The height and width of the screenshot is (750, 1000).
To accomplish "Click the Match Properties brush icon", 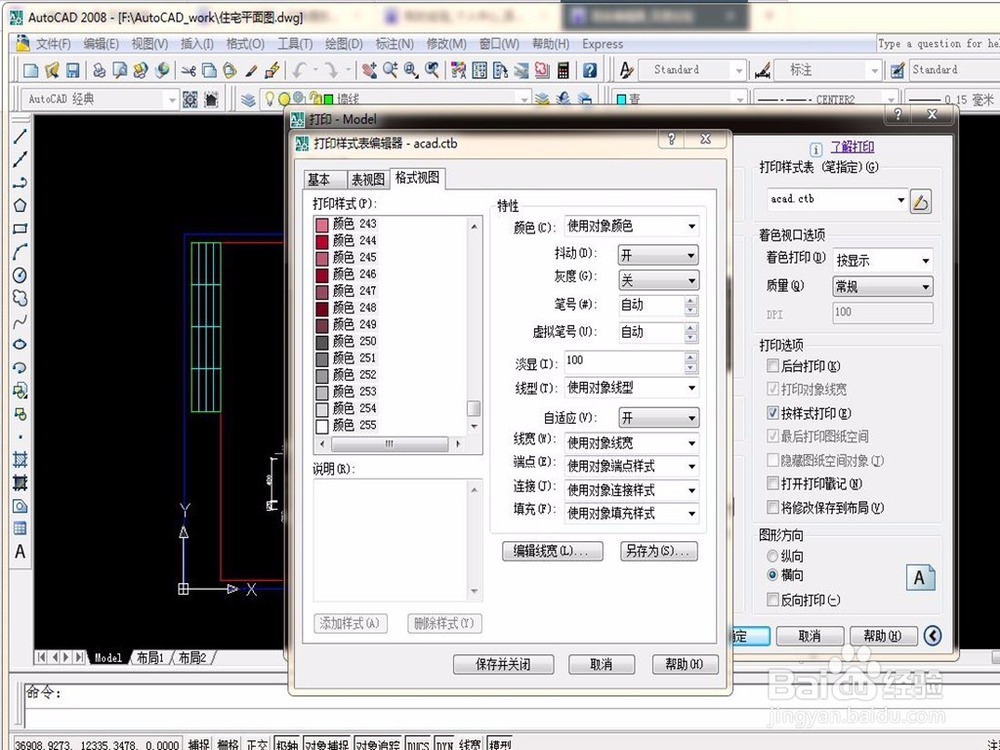I will pyautogui.click(x=251, y=70).
